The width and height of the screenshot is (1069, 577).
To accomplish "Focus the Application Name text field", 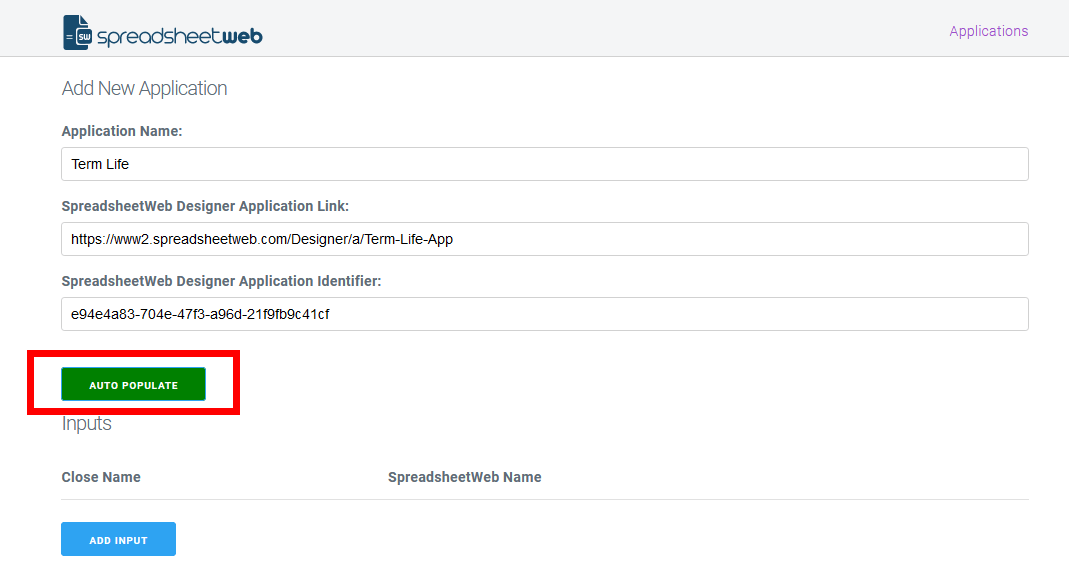I will pyautogui.click(x=545, y=164).
